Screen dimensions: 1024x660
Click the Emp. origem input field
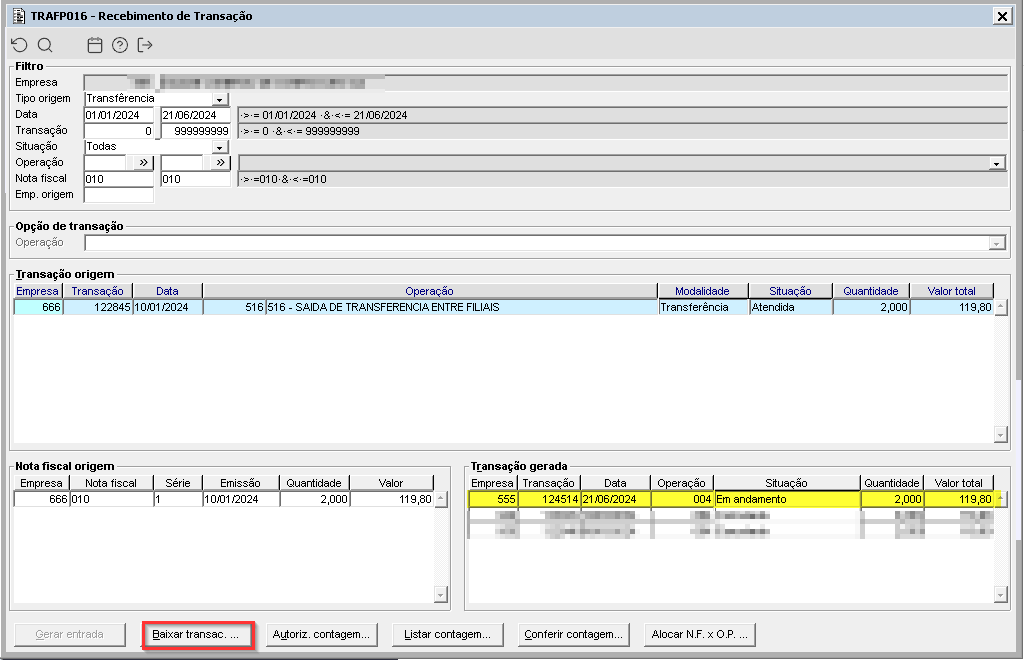click(x=119, y=195)
